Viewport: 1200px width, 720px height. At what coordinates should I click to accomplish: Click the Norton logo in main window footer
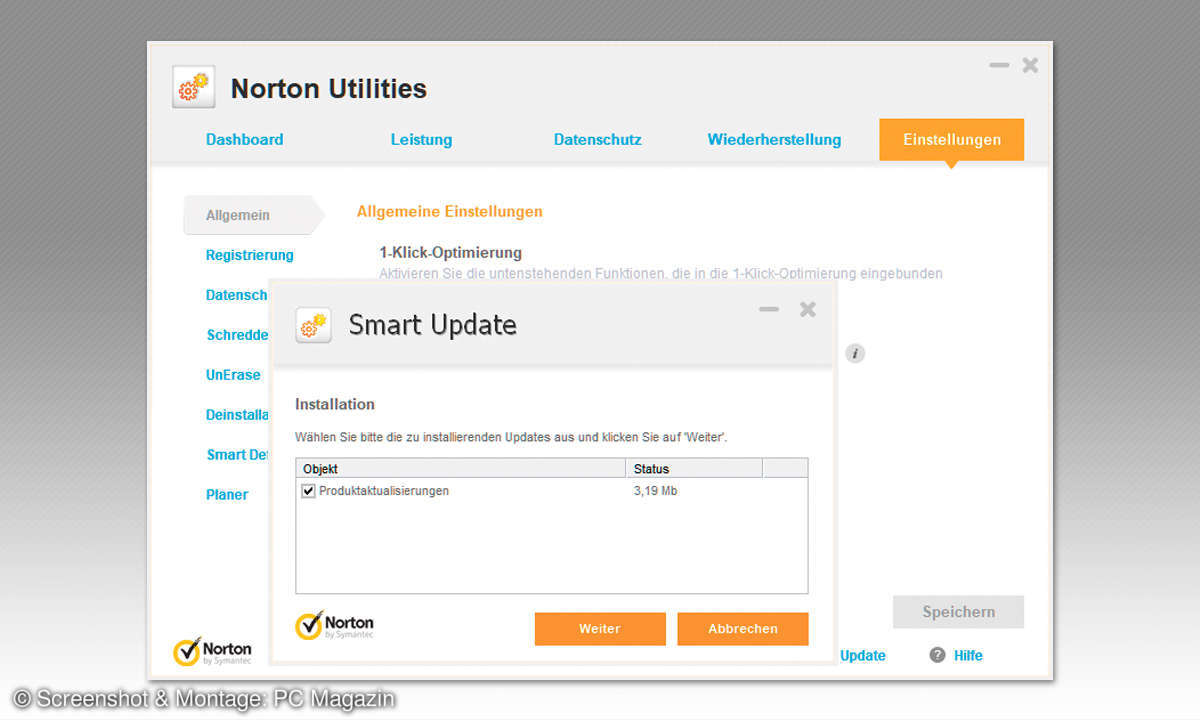212,651
